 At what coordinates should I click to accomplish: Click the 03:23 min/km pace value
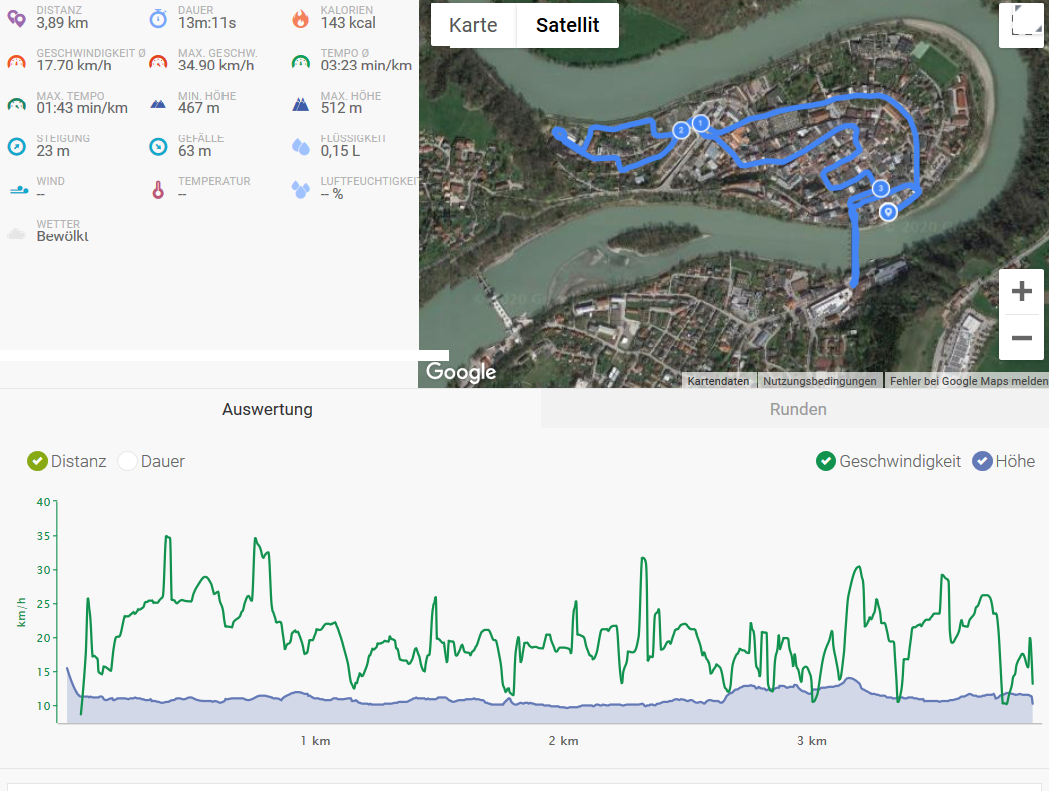(x=366, y=66)
